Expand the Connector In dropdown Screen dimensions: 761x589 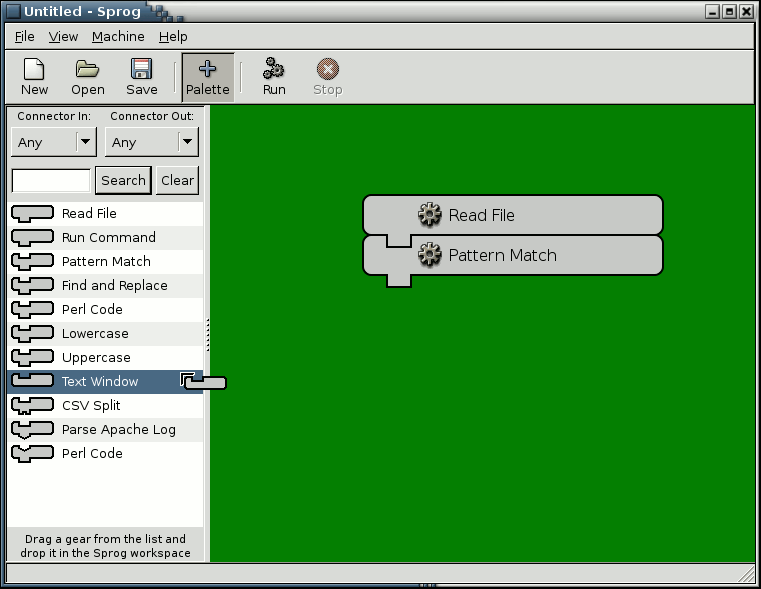85,142
